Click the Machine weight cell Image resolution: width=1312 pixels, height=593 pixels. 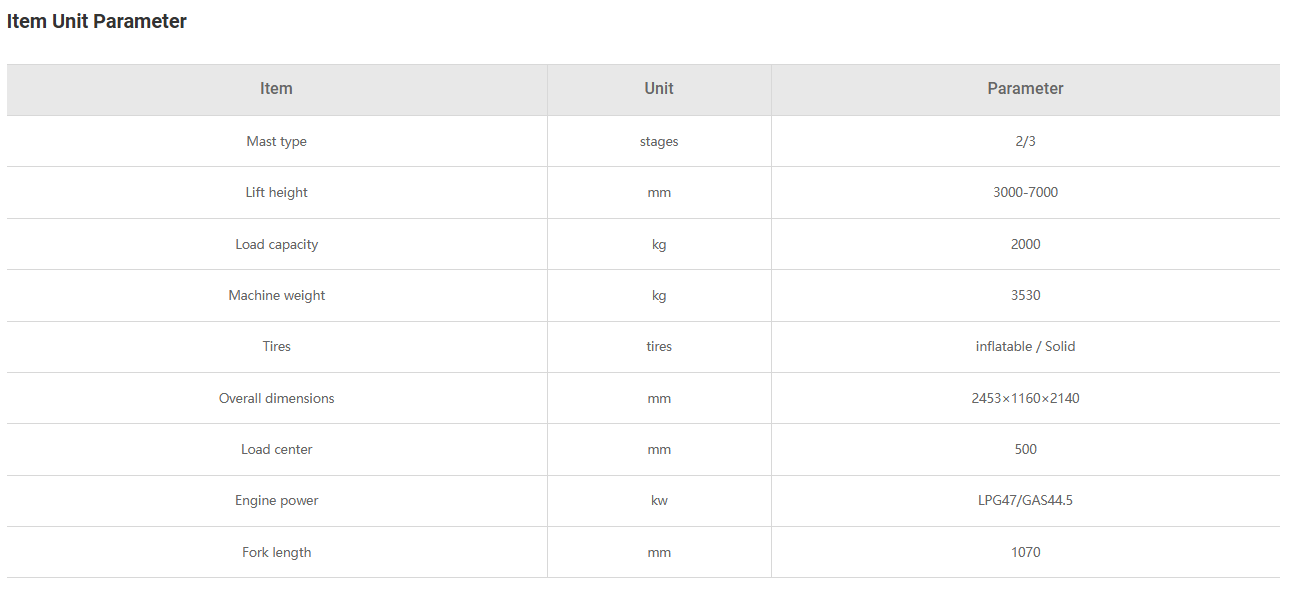click(x=277, y=295)
